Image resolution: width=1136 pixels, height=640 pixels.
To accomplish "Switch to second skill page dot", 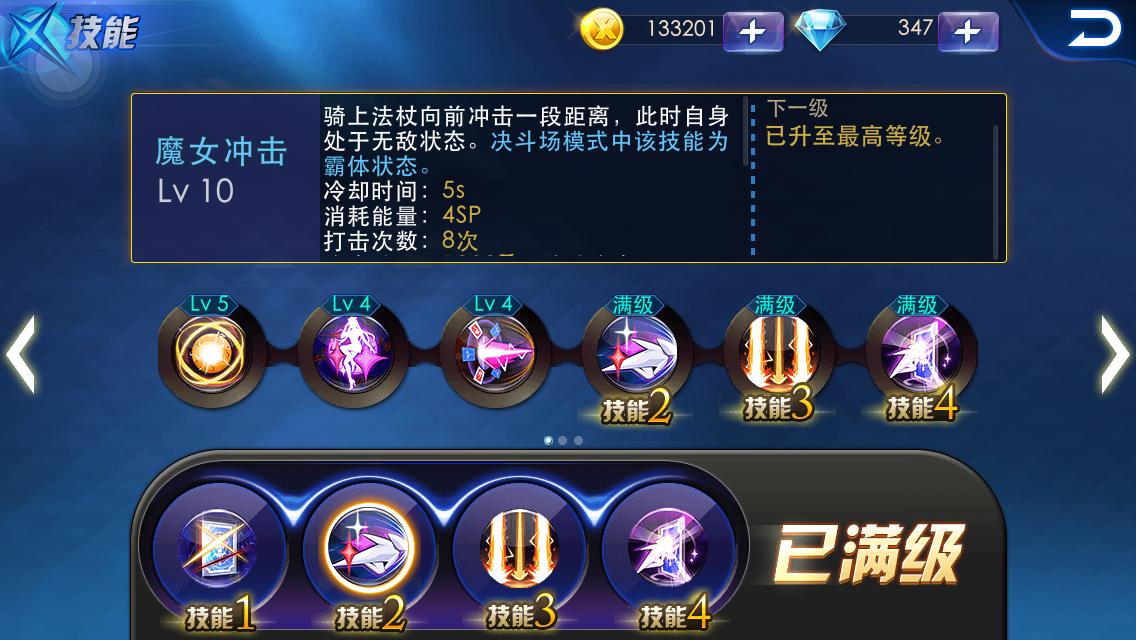I will pos(563,440).
